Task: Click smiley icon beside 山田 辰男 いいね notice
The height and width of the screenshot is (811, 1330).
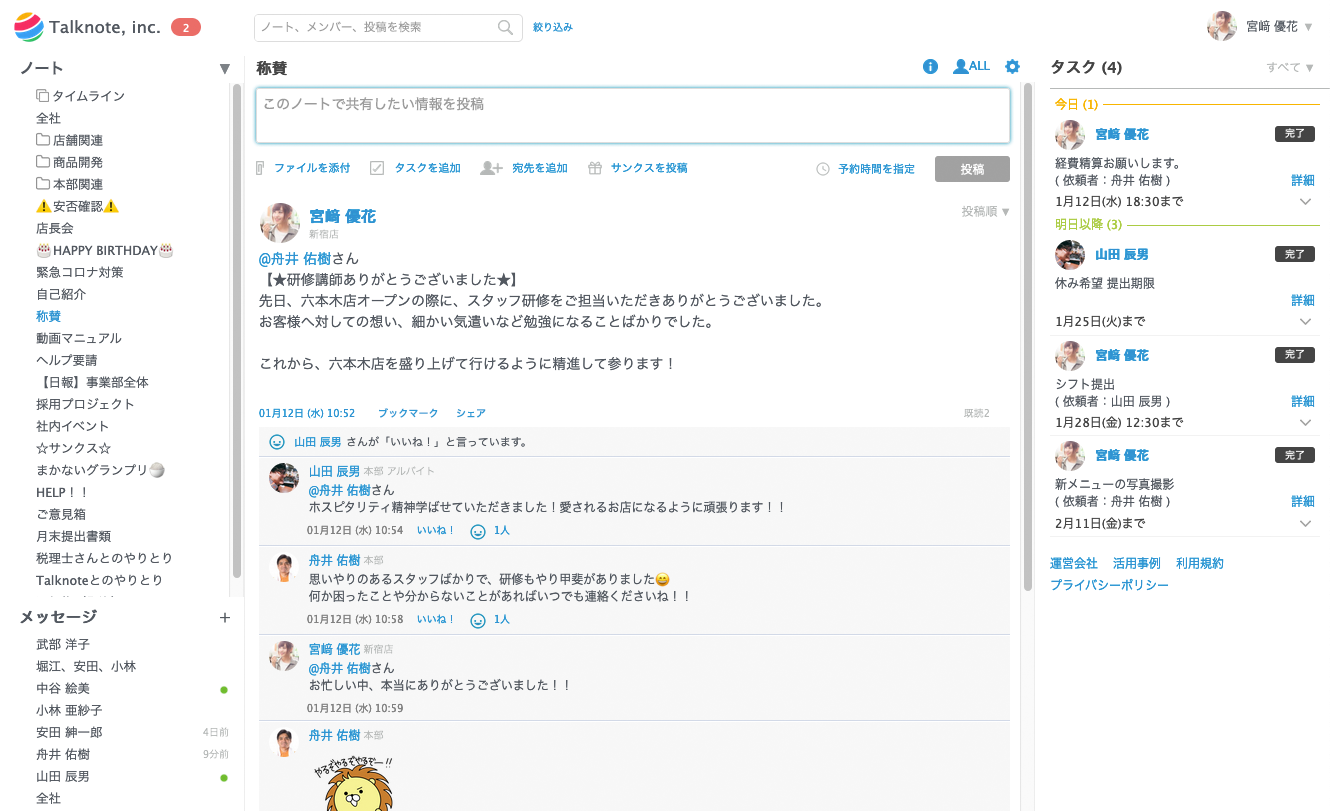Action: tap(277, 441)
